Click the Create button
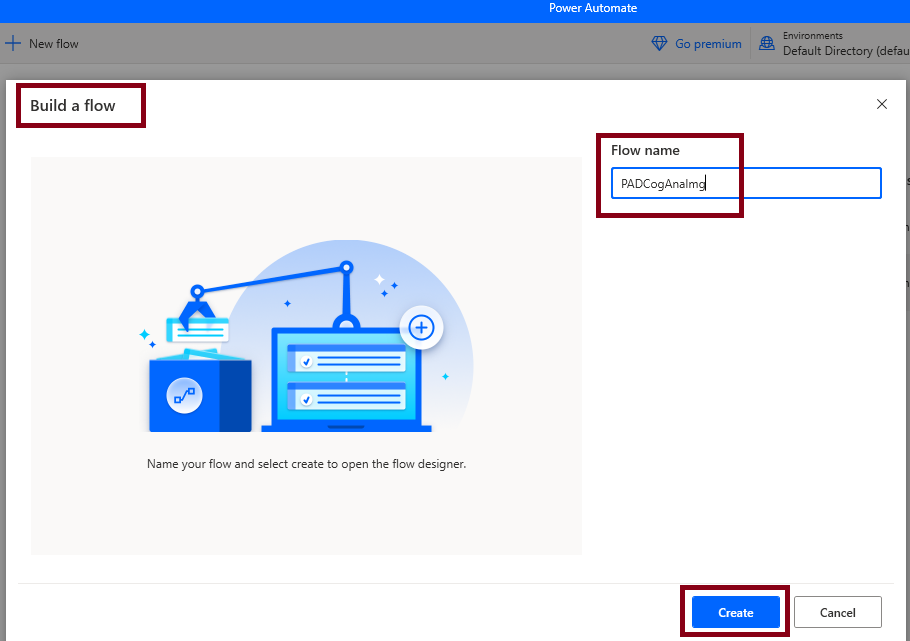The image size is (910, 641). [735, 612]
